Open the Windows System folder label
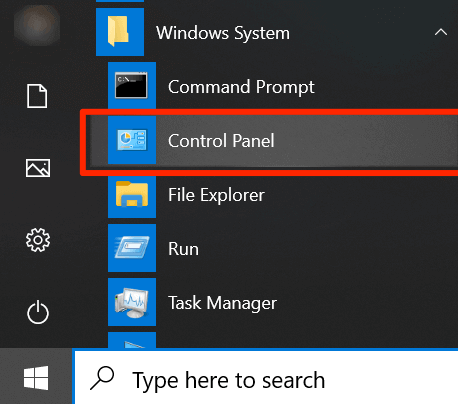 223,33
